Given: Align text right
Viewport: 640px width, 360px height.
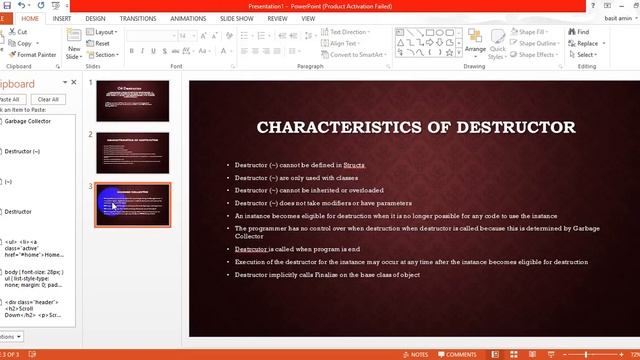Looking at the screenshot, I should pyautogui.click(x=266, y=51).
